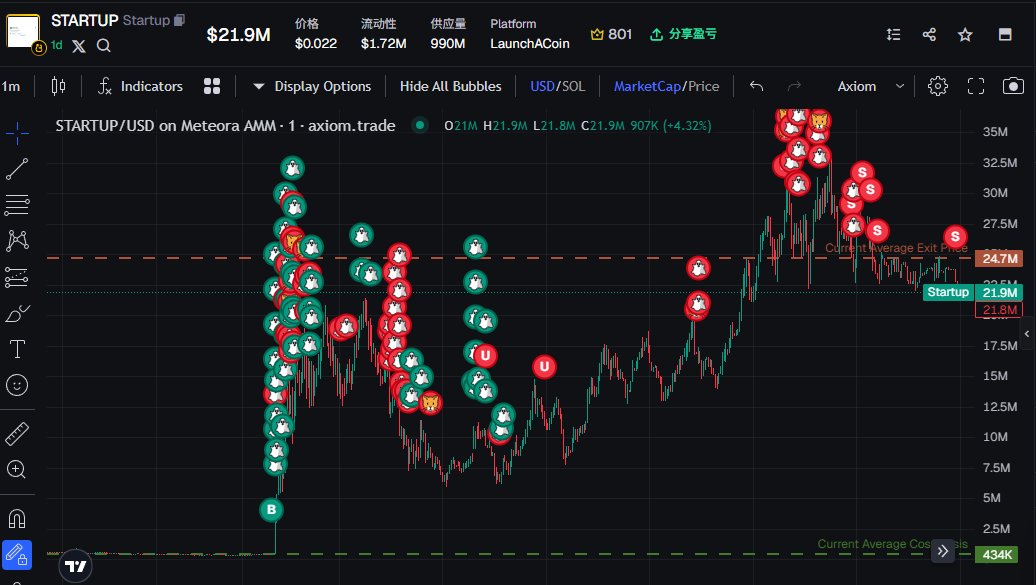The image size is (1036, 585).
Task: Open the Fibonacci retracement tool
Action: [17, 205]
